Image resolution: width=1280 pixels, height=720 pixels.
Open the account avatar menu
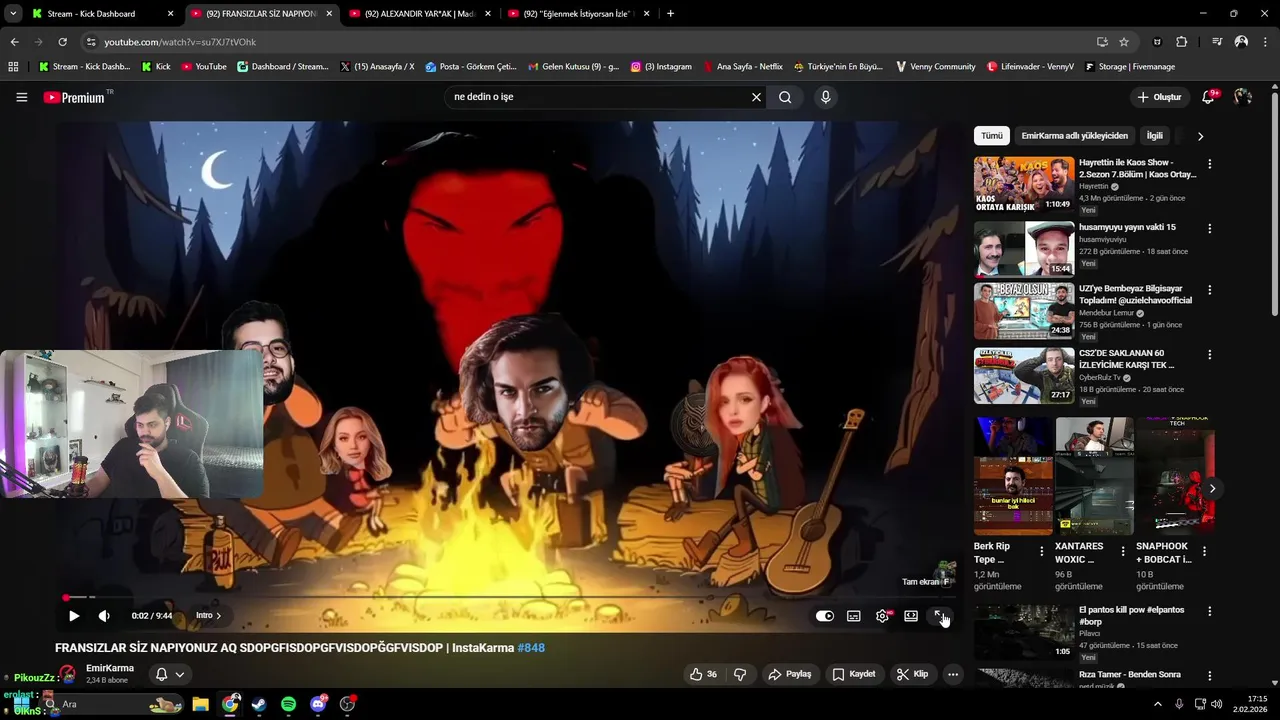click(1243, 97)
